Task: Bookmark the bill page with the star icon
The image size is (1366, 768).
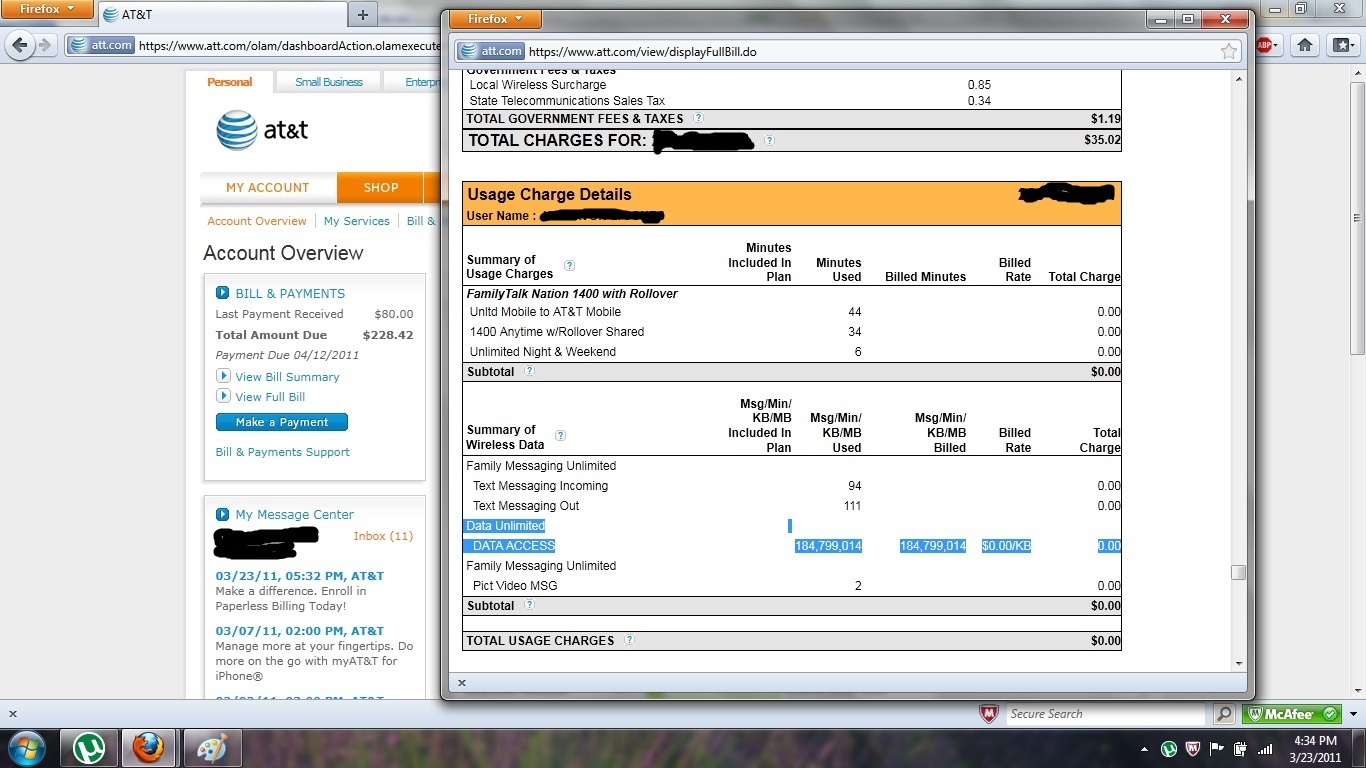Action: point(1229,51)
